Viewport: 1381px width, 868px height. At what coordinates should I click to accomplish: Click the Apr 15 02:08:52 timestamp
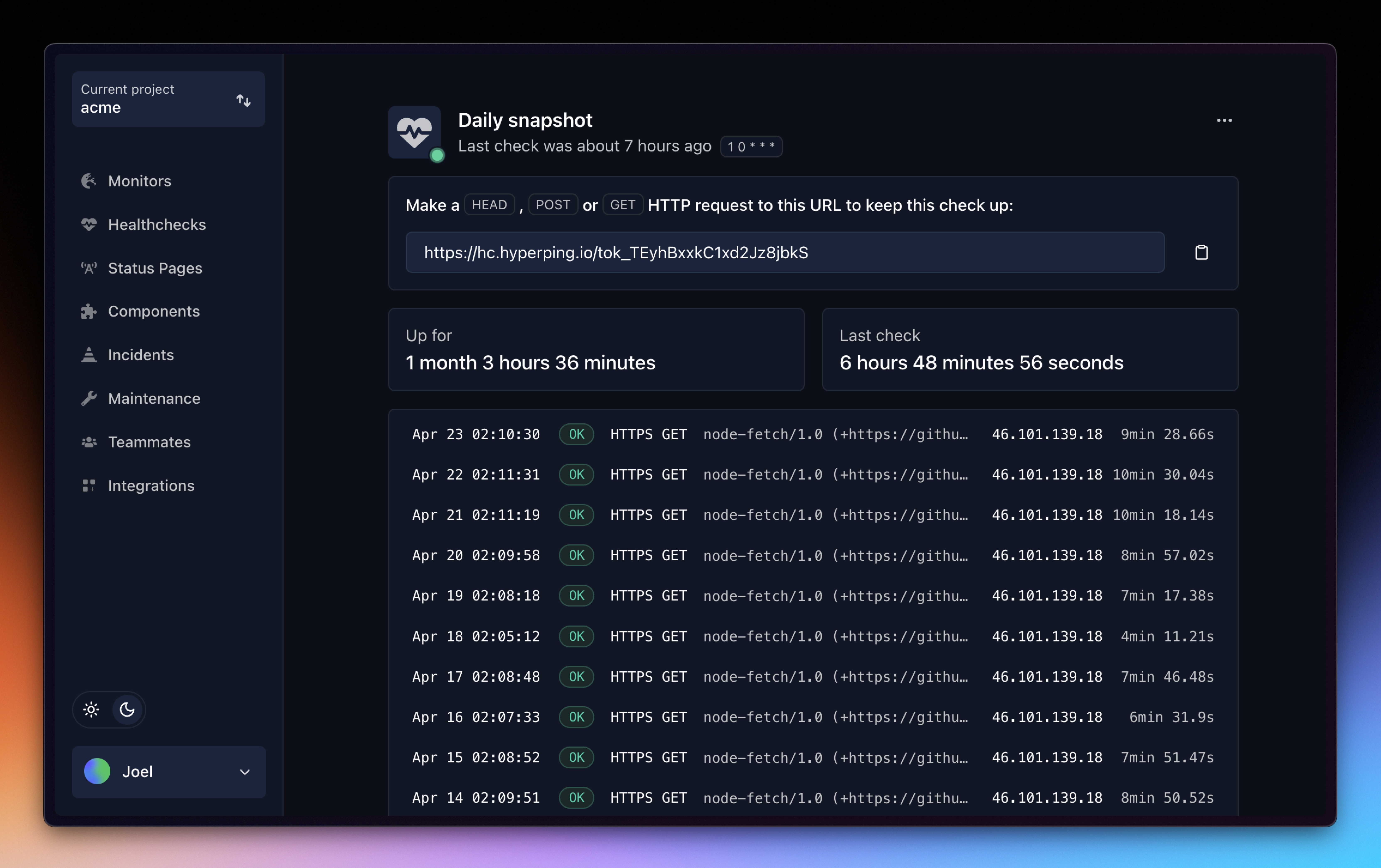[476, 757]
